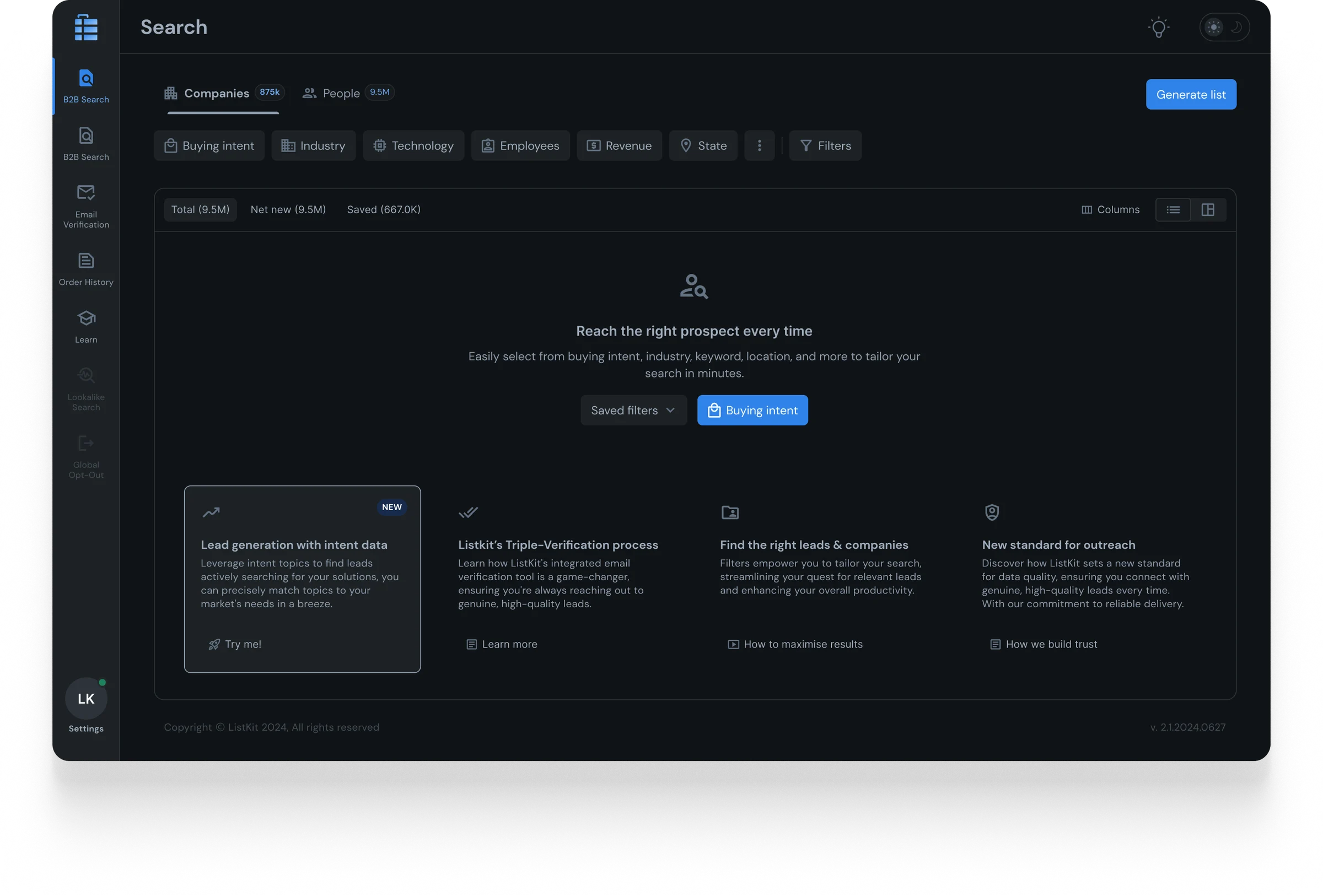Open the Revenue filter
Image resolution: width=1323 pixels, height=896 pixels.
point(619,145)
